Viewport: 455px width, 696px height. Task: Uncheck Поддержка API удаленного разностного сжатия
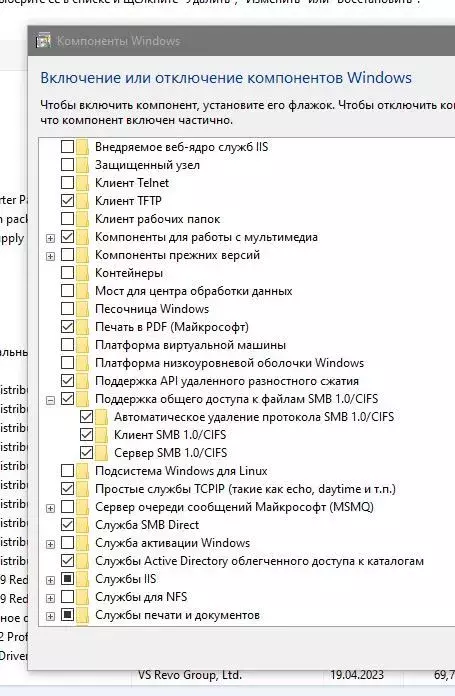click(x=67, y=380)
